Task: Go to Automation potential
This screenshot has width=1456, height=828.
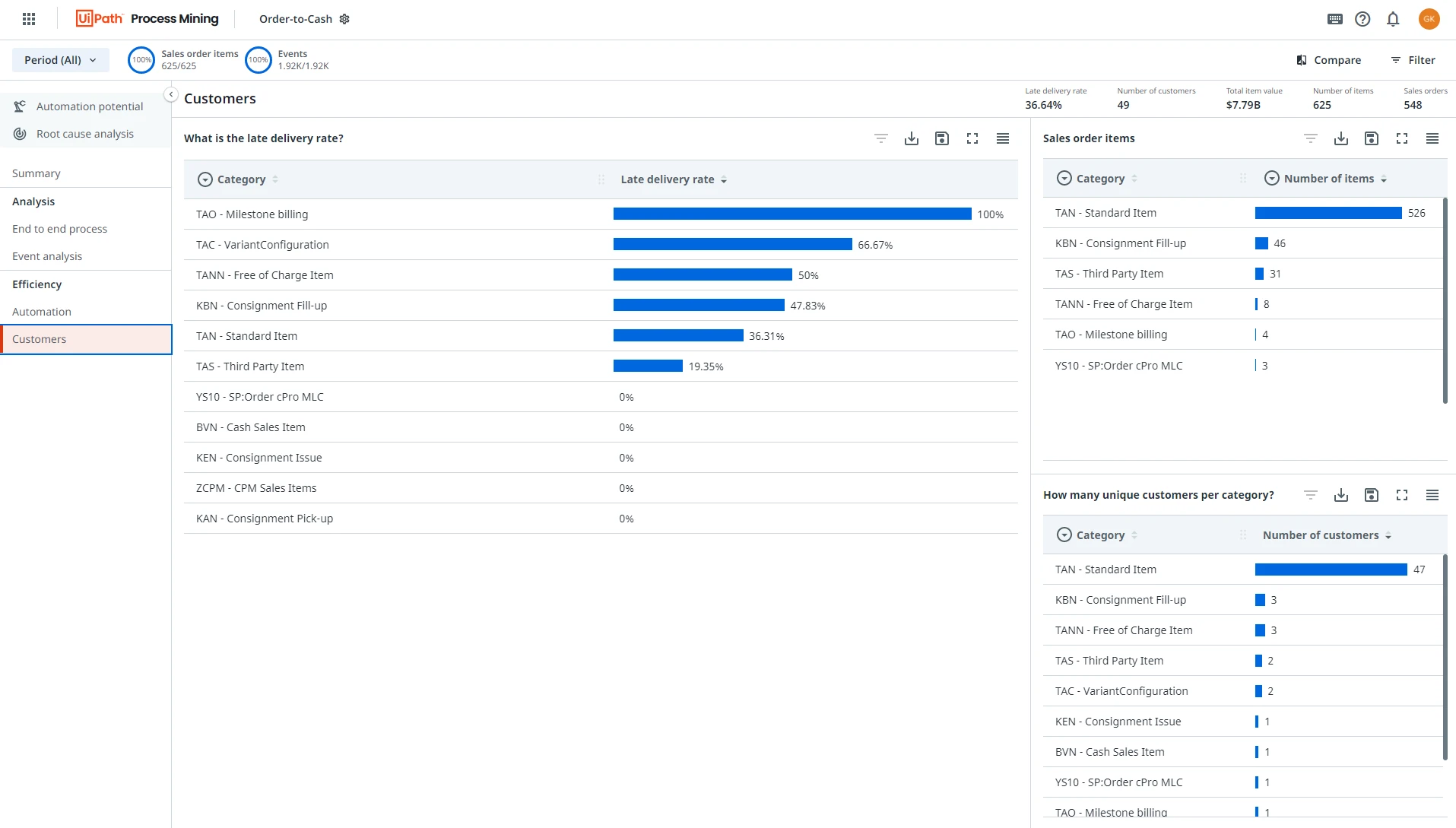Action: tap(86, 106)
